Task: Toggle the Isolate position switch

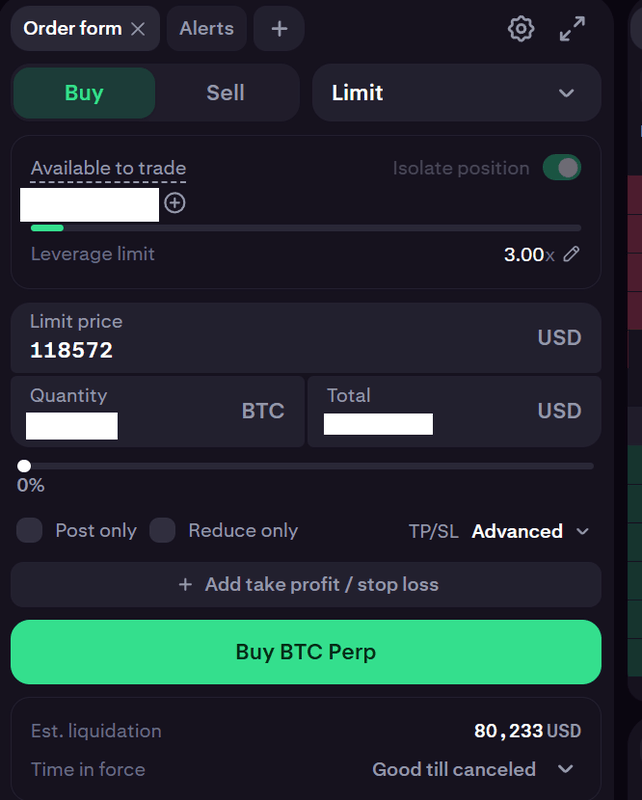Action: [x=562, y=168]
